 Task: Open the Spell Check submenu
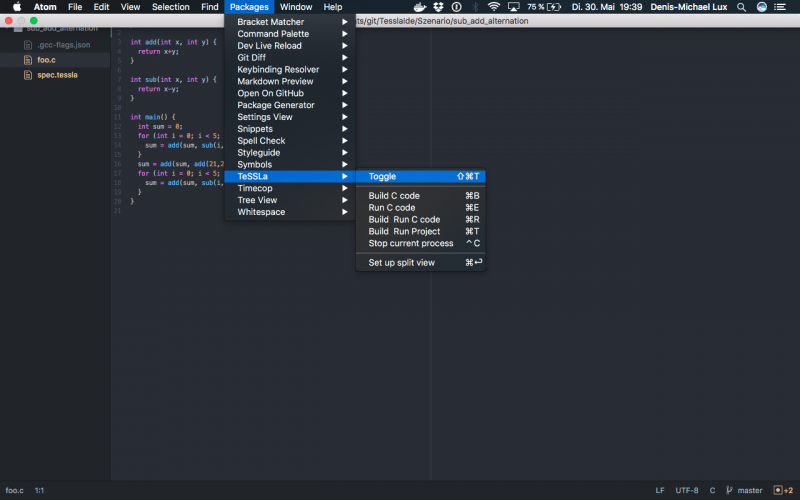point(290,140)
